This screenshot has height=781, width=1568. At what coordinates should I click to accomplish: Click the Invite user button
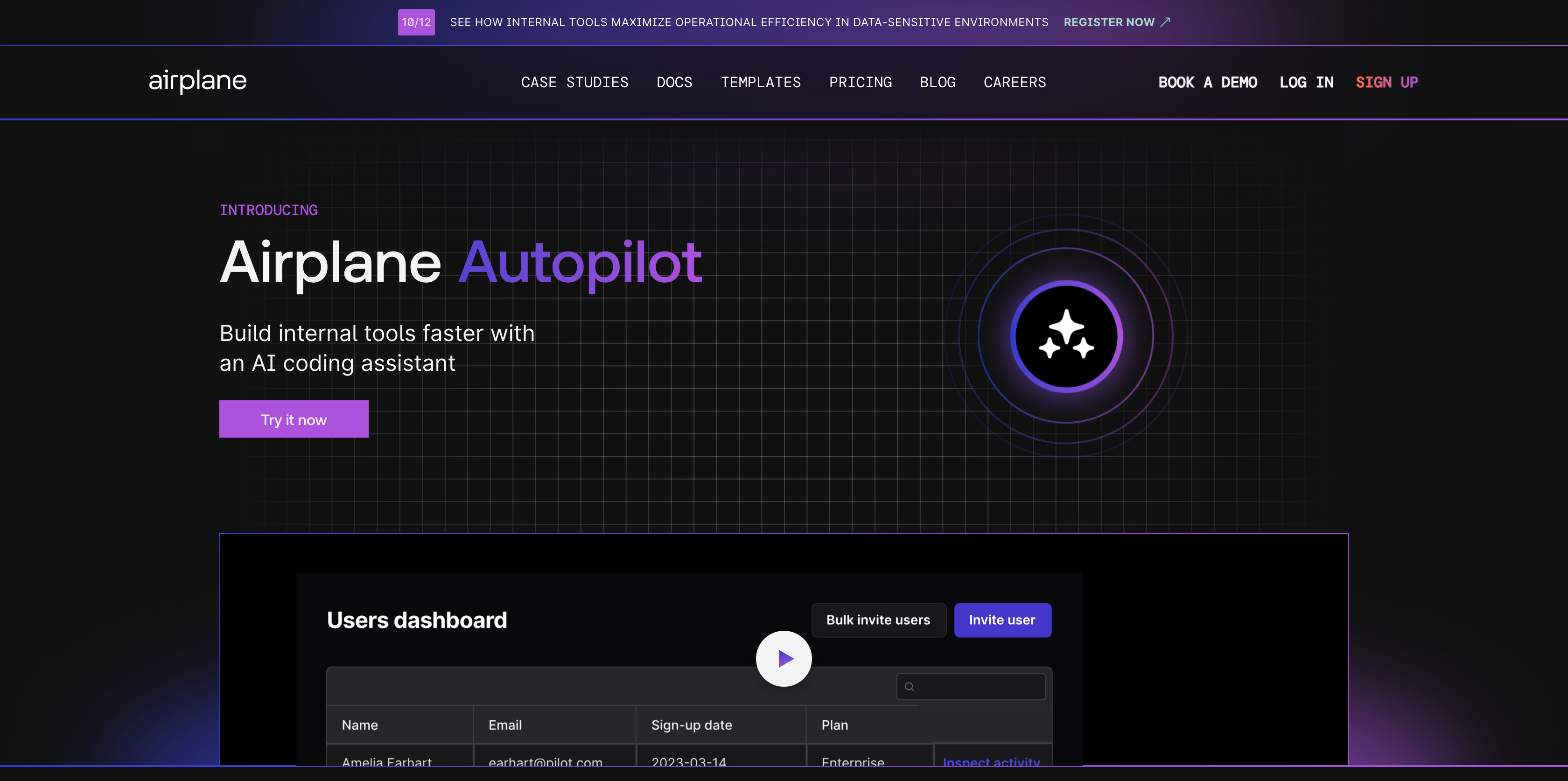(1002, 620)
